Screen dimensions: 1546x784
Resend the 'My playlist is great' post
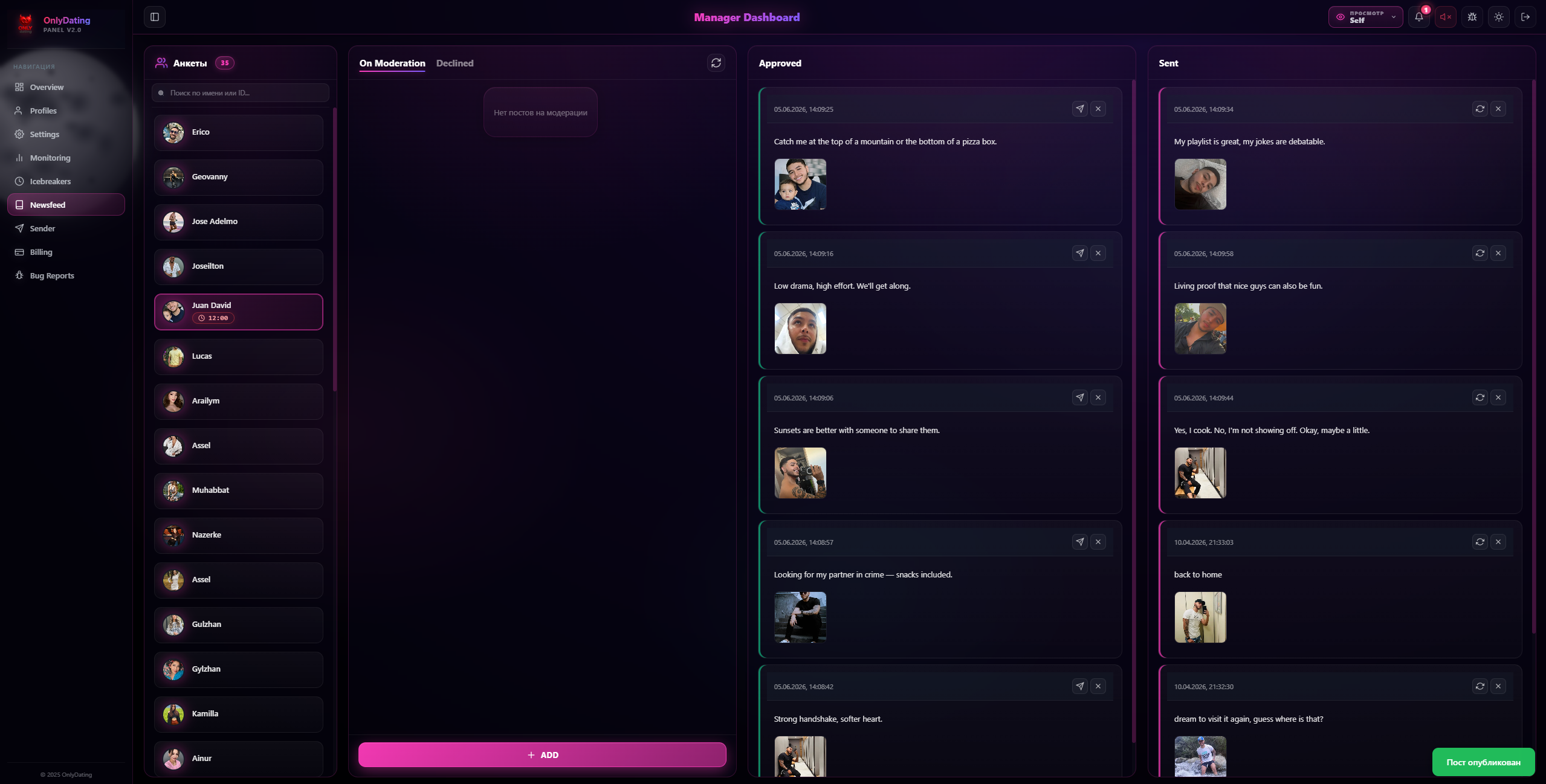(1480, 109)
